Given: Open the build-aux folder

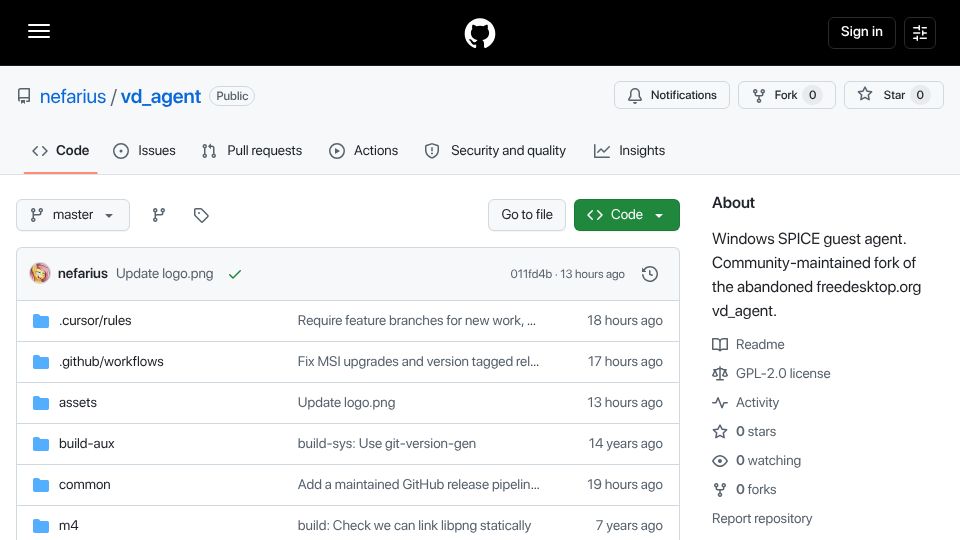Looking at the screenshot, I should (x=86, y=444).
